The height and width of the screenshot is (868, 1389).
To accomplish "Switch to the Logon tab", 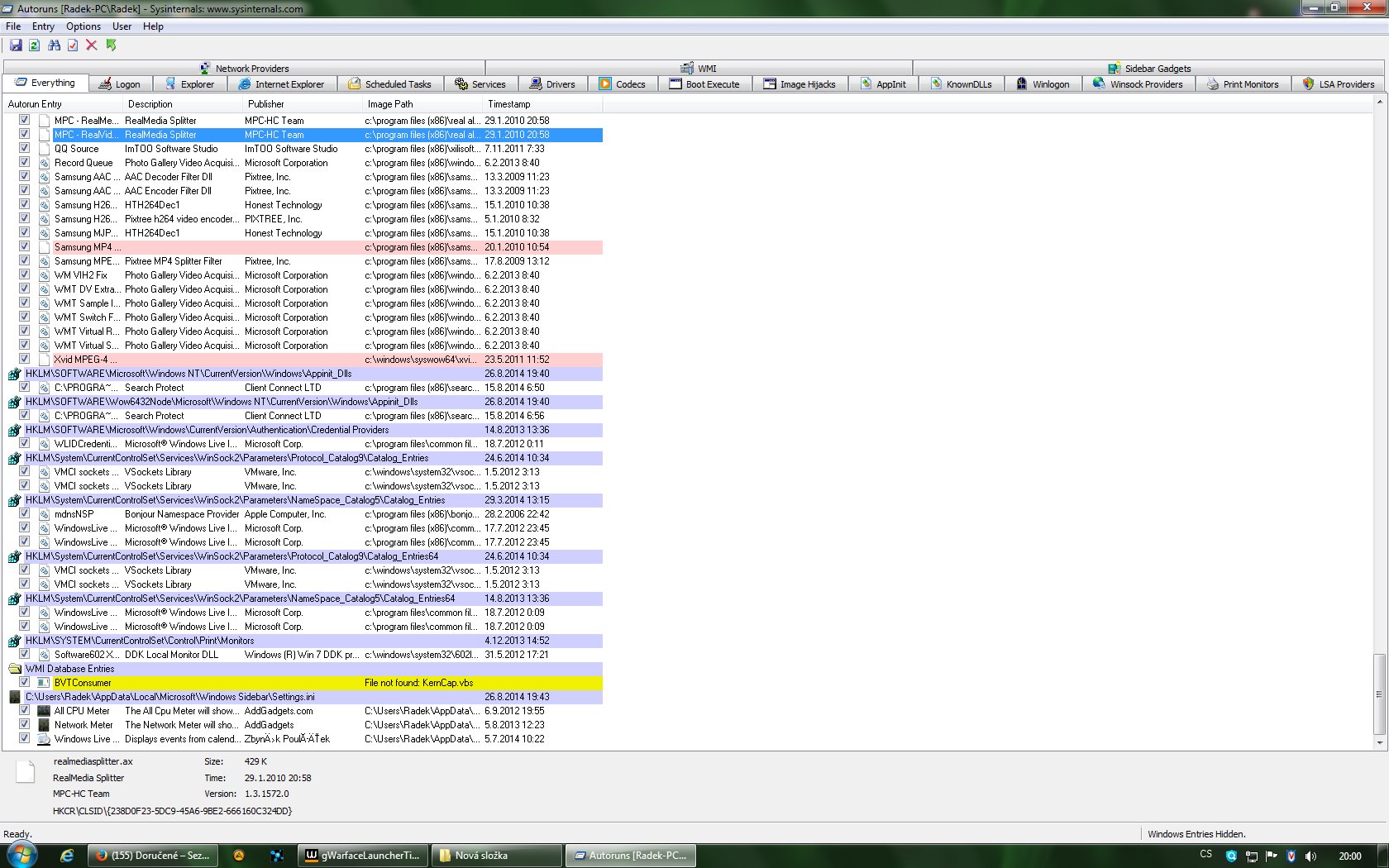I will coord(120,84).
